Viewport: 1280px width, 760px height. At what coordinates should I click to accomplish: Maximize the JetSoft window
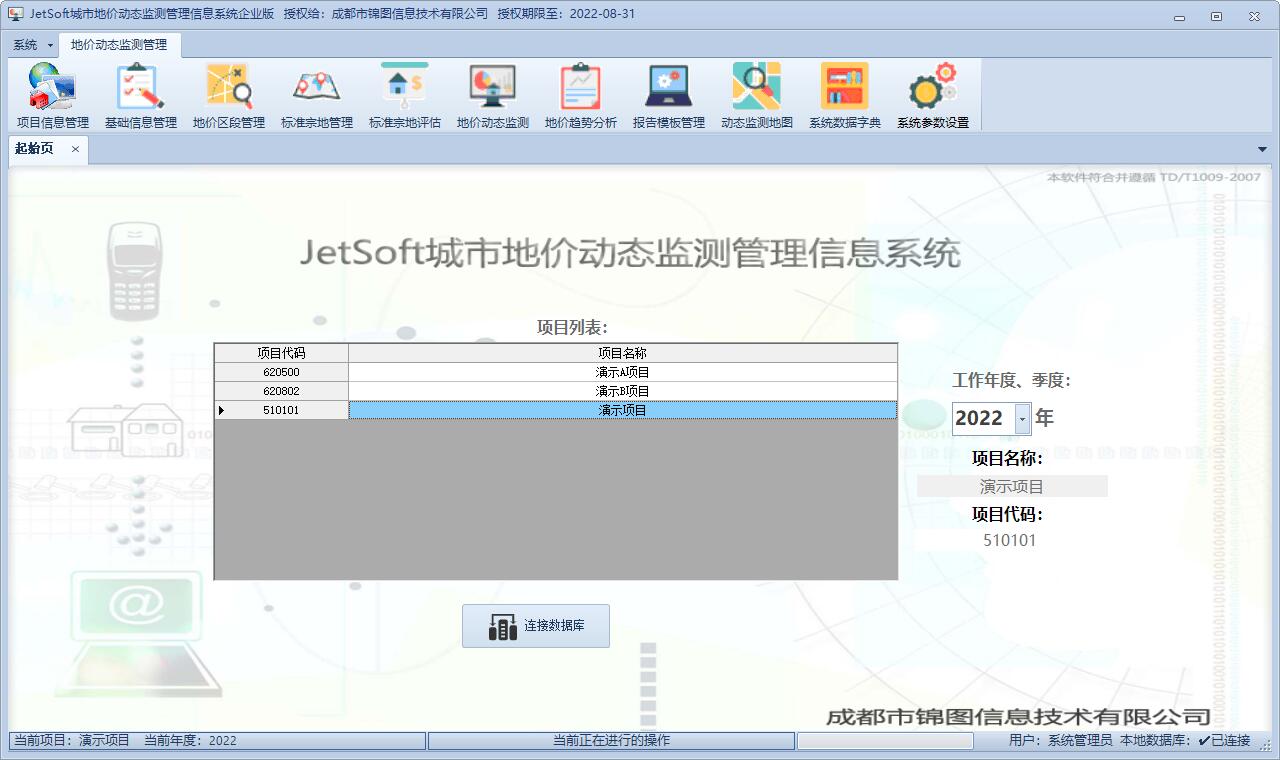pyautogui.click(x=1216, y=16)
